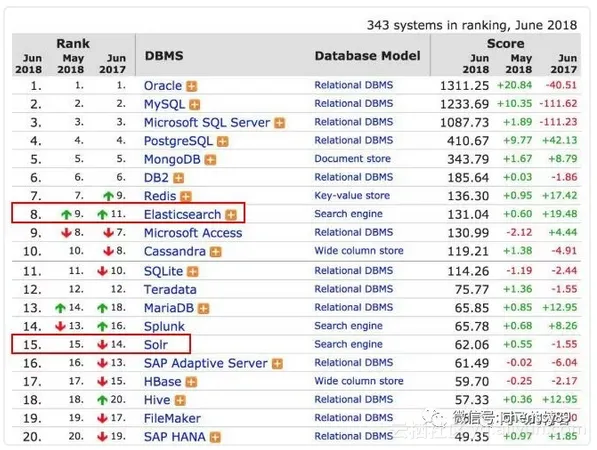Image resolution: width=597 pixels, height=450 pixels.
Task: Click the plus icon next to MongoDB
Action: [210, 160]
